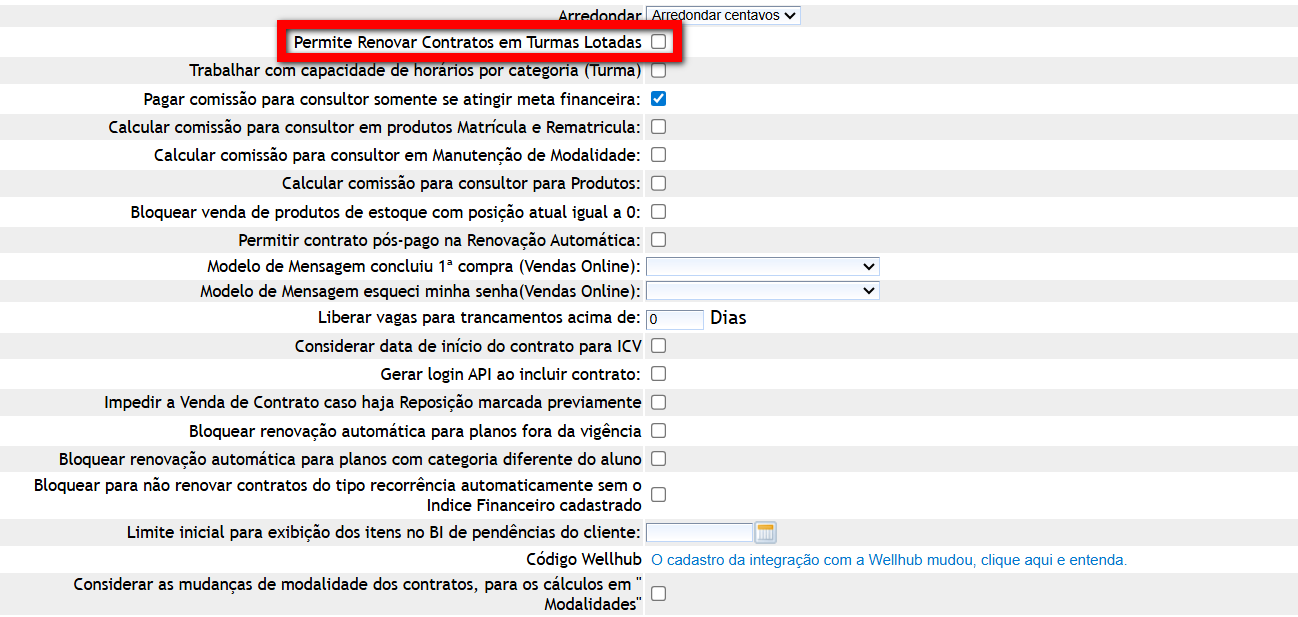1298x617 pixels.
Task: Check Impedir a Venda de Contrato option
Action: point(658,402)
